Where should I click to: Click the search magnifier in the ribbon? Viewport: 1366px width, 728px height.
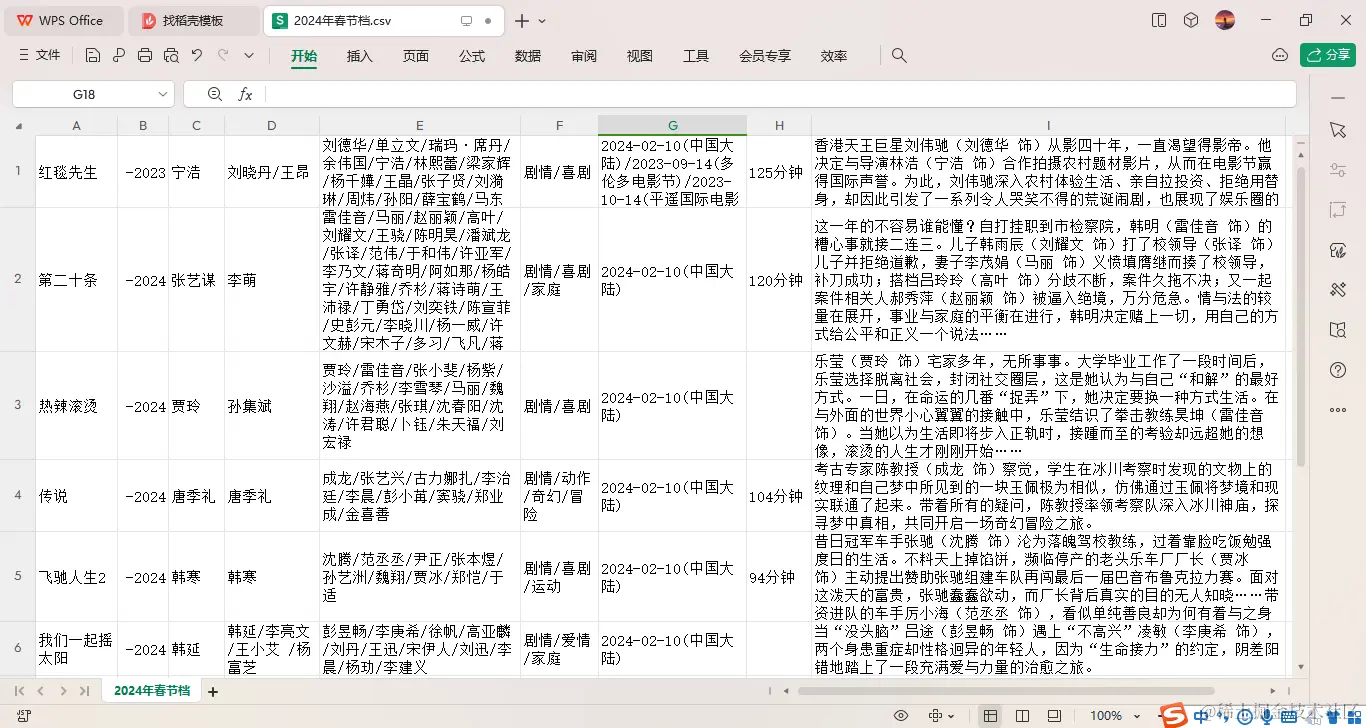(899, 56)
